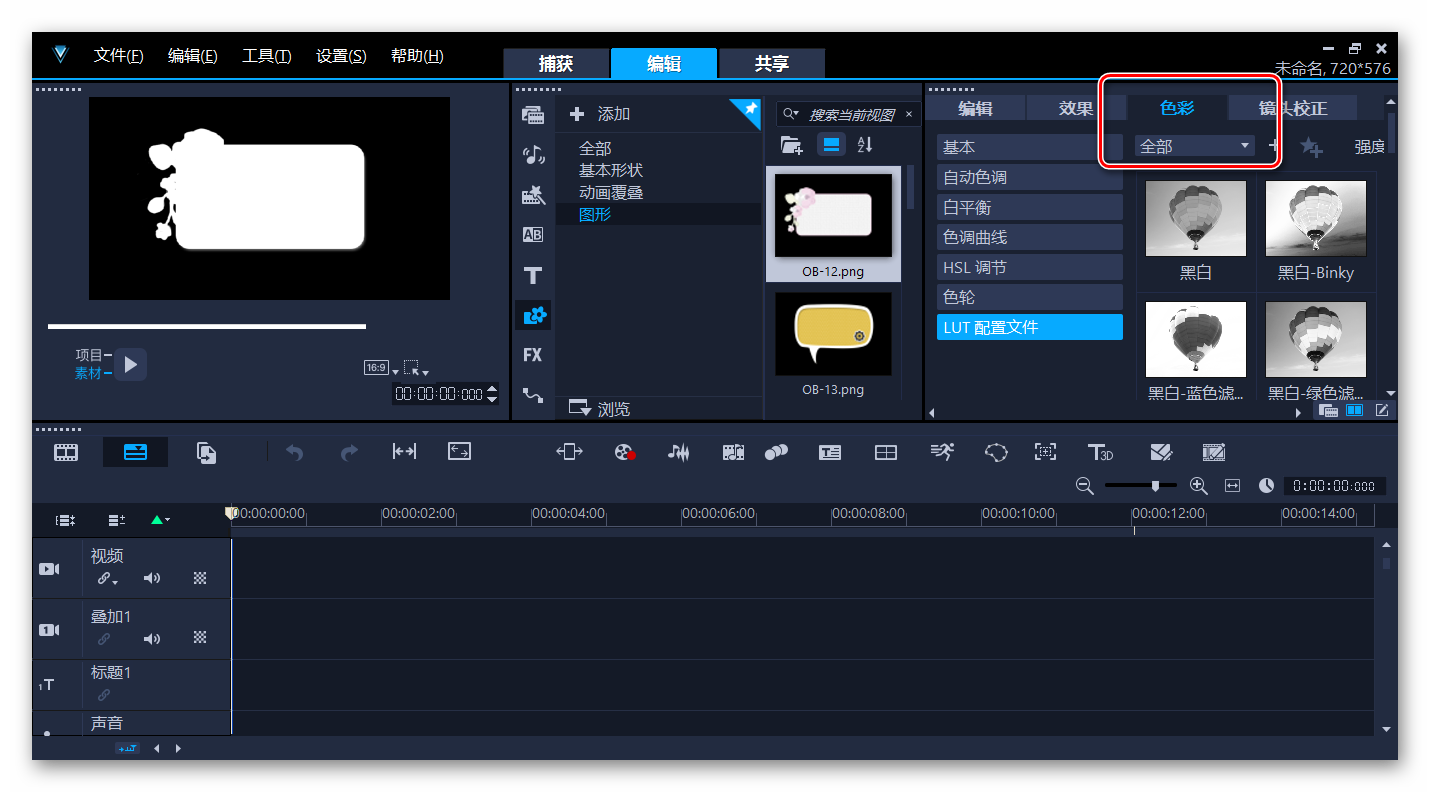Open the Sound Mixer waveform tool
Screen dimensions: 1430x792
pyautogui.click(x=679, y=453)
